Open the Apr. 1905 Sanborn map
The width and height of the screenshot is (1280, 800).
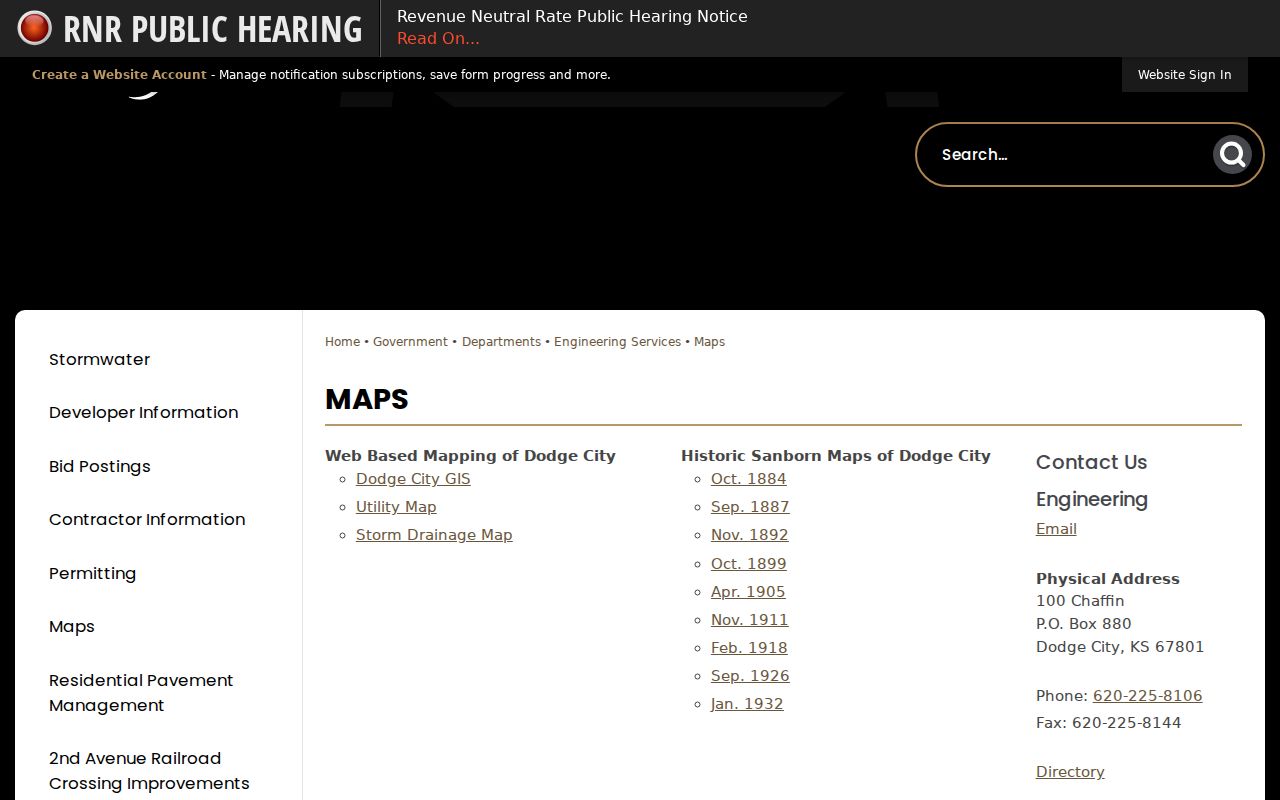[x=748, y=592]
